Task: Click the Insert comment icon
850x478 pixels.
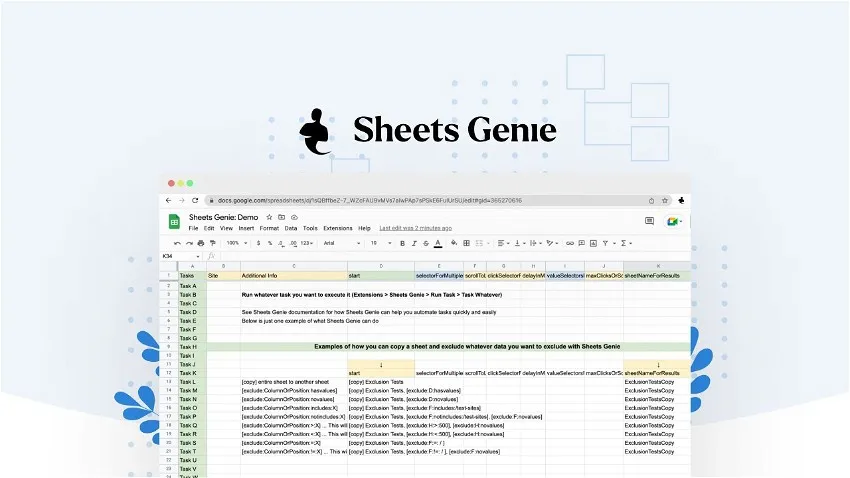Action: click(x=582, y=243)
